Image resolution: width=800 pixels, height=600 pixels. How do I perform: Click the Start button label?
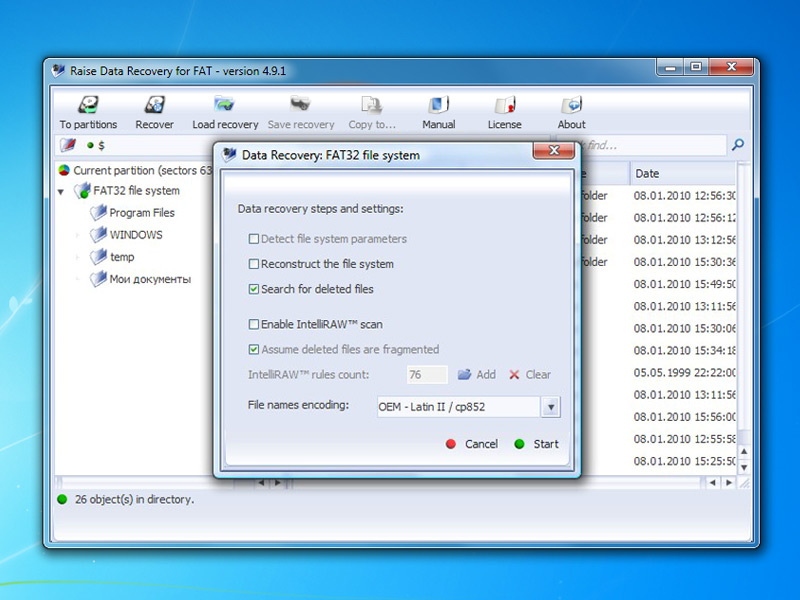546,444
